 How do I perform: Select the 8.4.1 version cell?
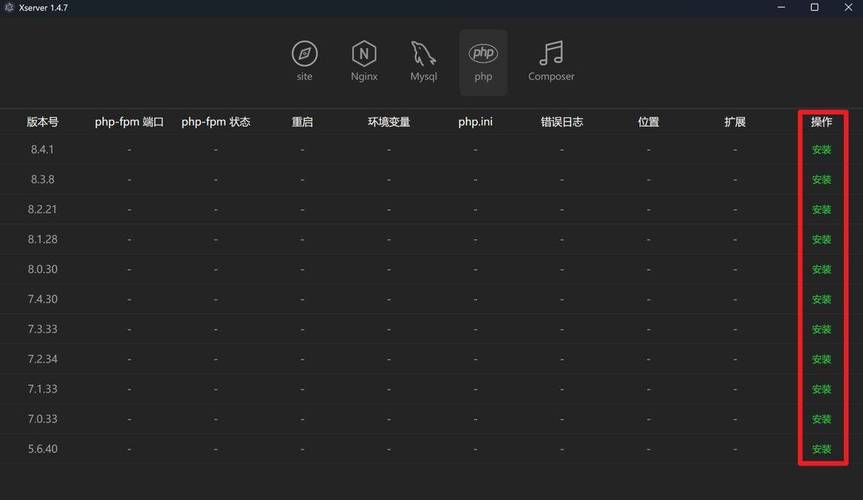(42, 149)
